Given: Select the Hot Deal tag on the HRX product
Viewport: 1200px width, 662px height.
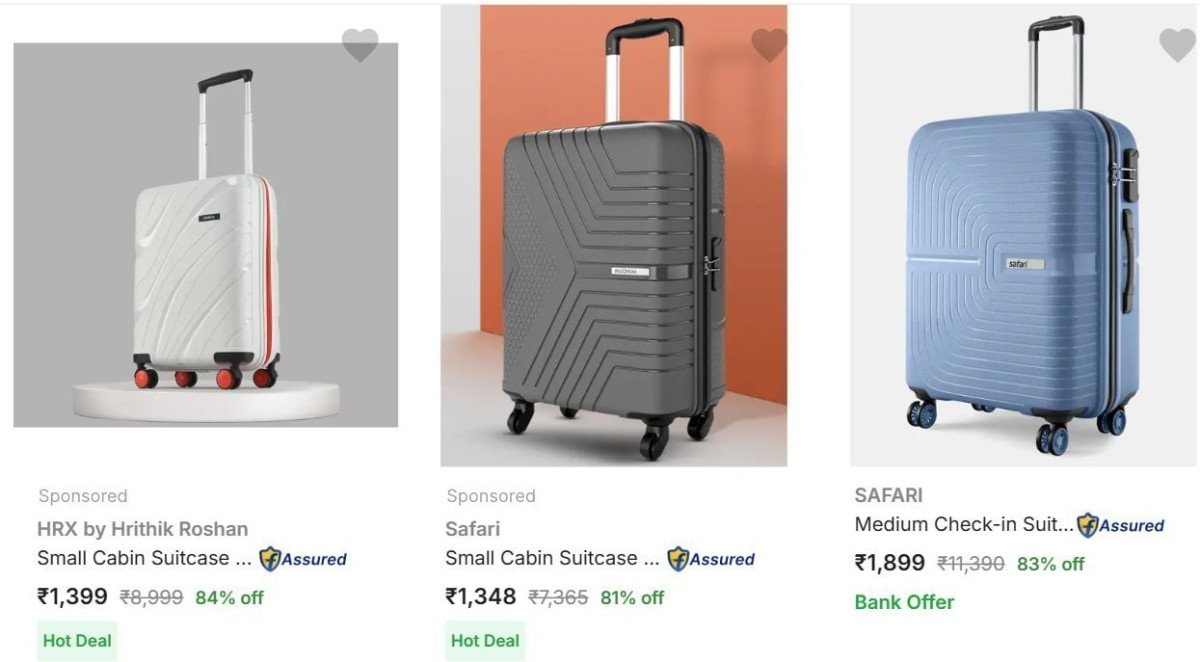Looking at the screenshot, I should coord(76,640).
